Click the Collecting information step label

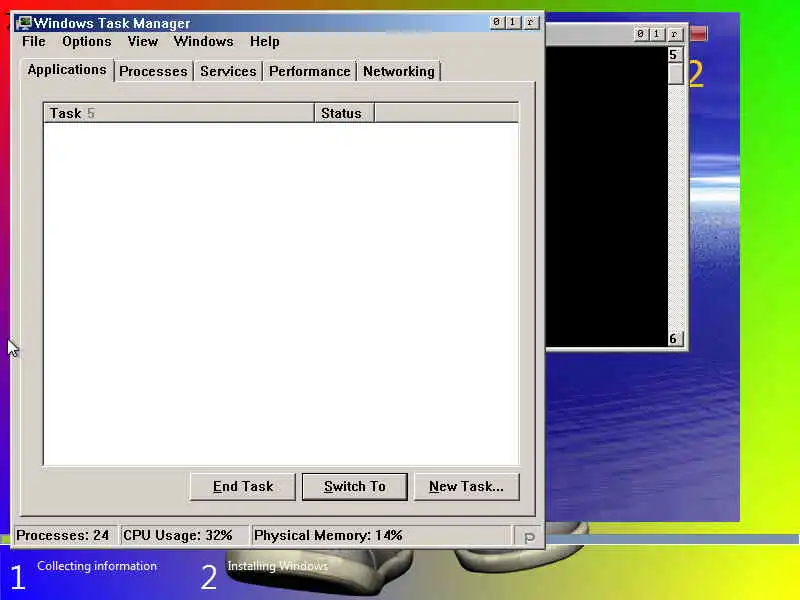coord(97,566)
